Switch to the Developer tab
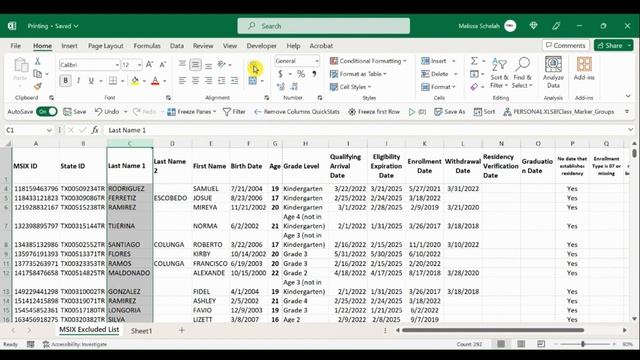 (262, 46)
